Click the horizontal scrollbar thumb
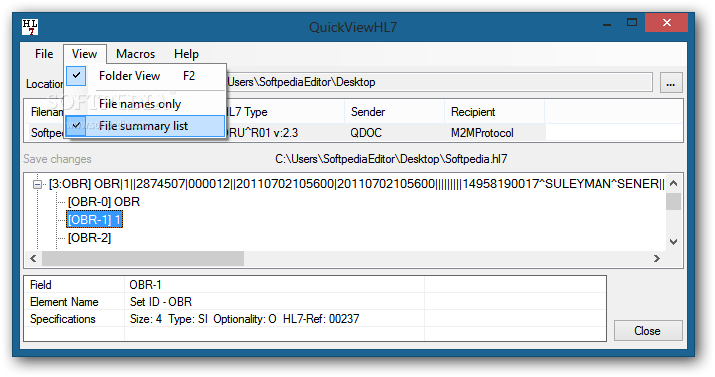 [143, 258]
